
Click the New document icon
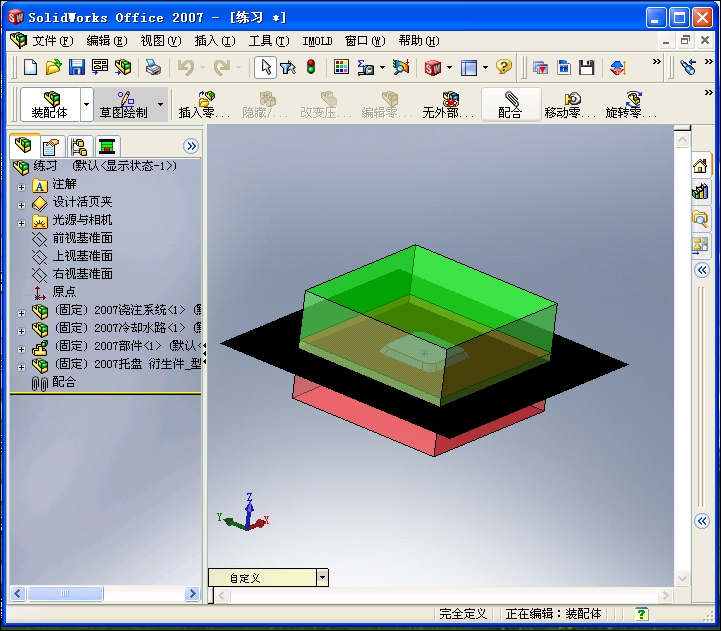pos(30,68)
